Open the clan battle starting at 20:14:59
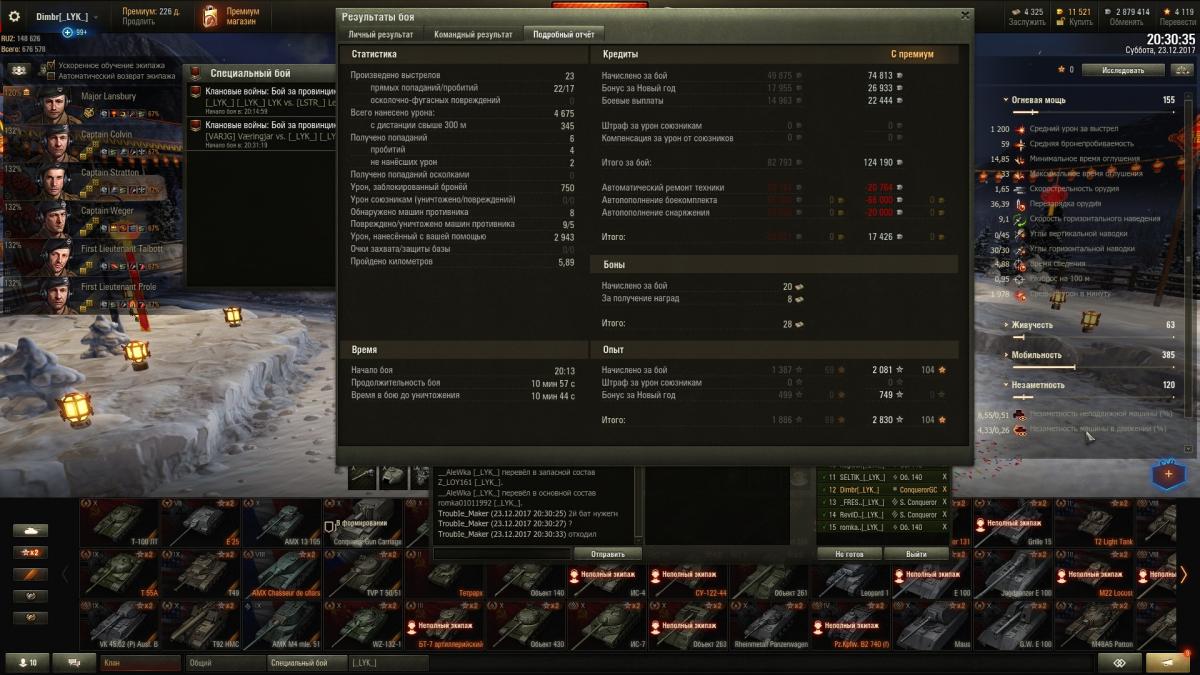Screen dimensions: 1200x675 [262, 100]
